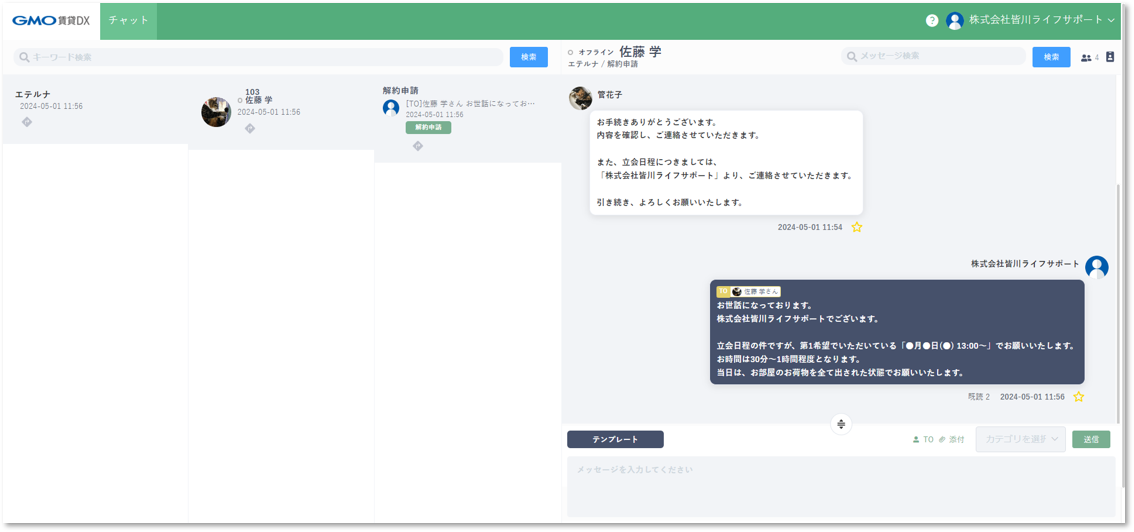This screenshot has height=532, width=1134.
Task: Click 添付 to attach a file
Action: (952, 439)
